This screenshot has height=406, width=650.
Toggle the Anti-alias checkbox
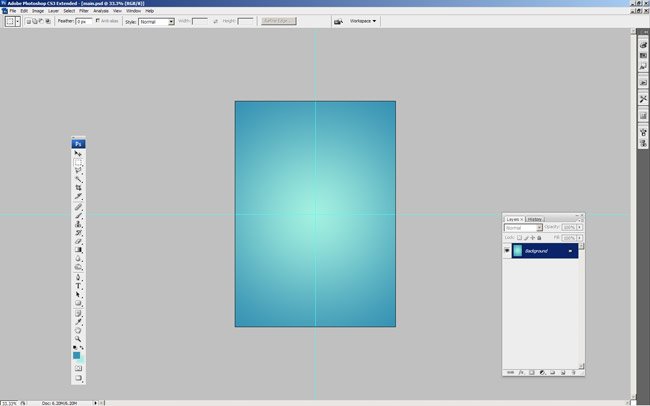point(98,20)
